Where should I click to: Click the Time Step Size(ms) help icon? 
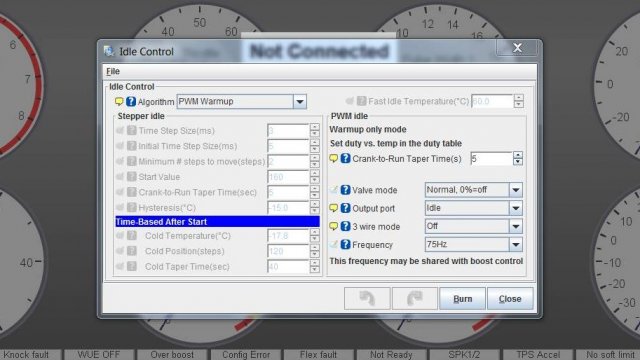(x=131, y=131)
